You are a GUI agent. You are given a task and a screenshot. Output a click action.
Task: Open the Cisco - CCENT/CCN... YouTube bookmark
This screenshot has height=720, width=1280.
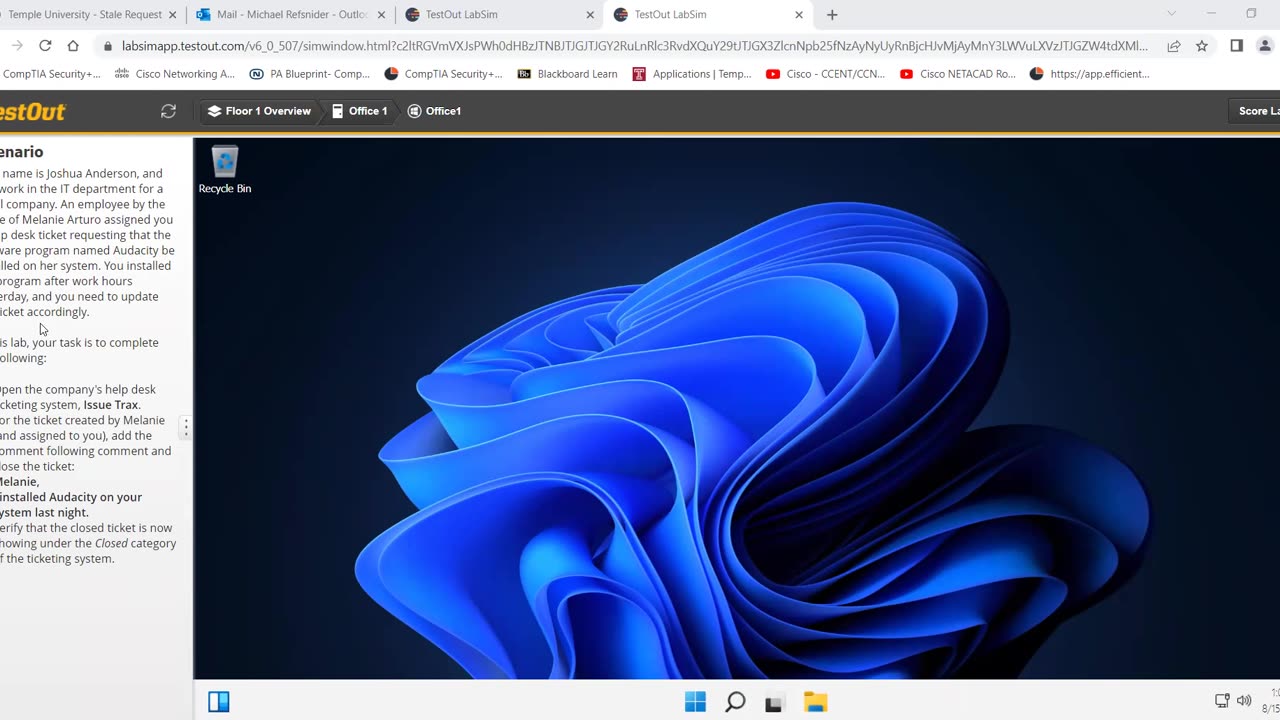click(826, 74)
